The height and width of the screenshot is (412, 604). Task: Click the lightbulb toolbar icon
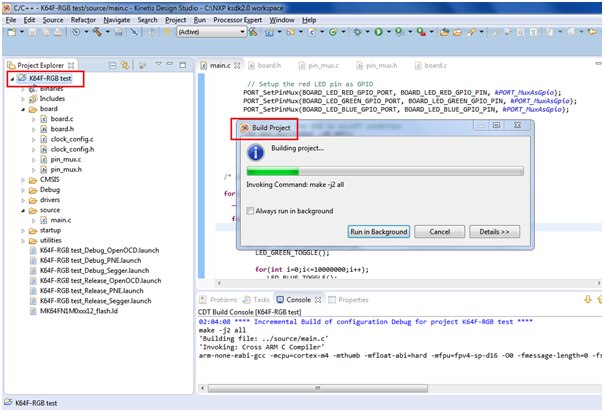pos(166,32)
